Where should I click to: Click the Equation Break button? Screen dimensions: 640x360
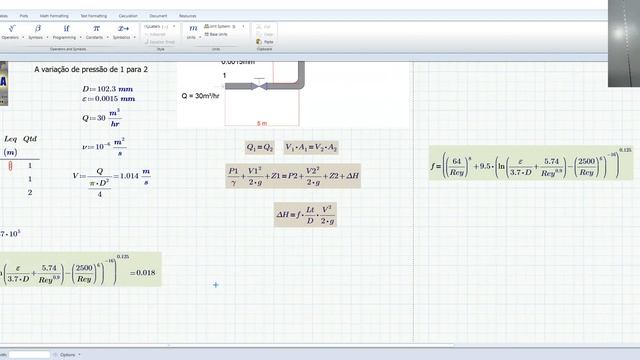coord(160,42)
